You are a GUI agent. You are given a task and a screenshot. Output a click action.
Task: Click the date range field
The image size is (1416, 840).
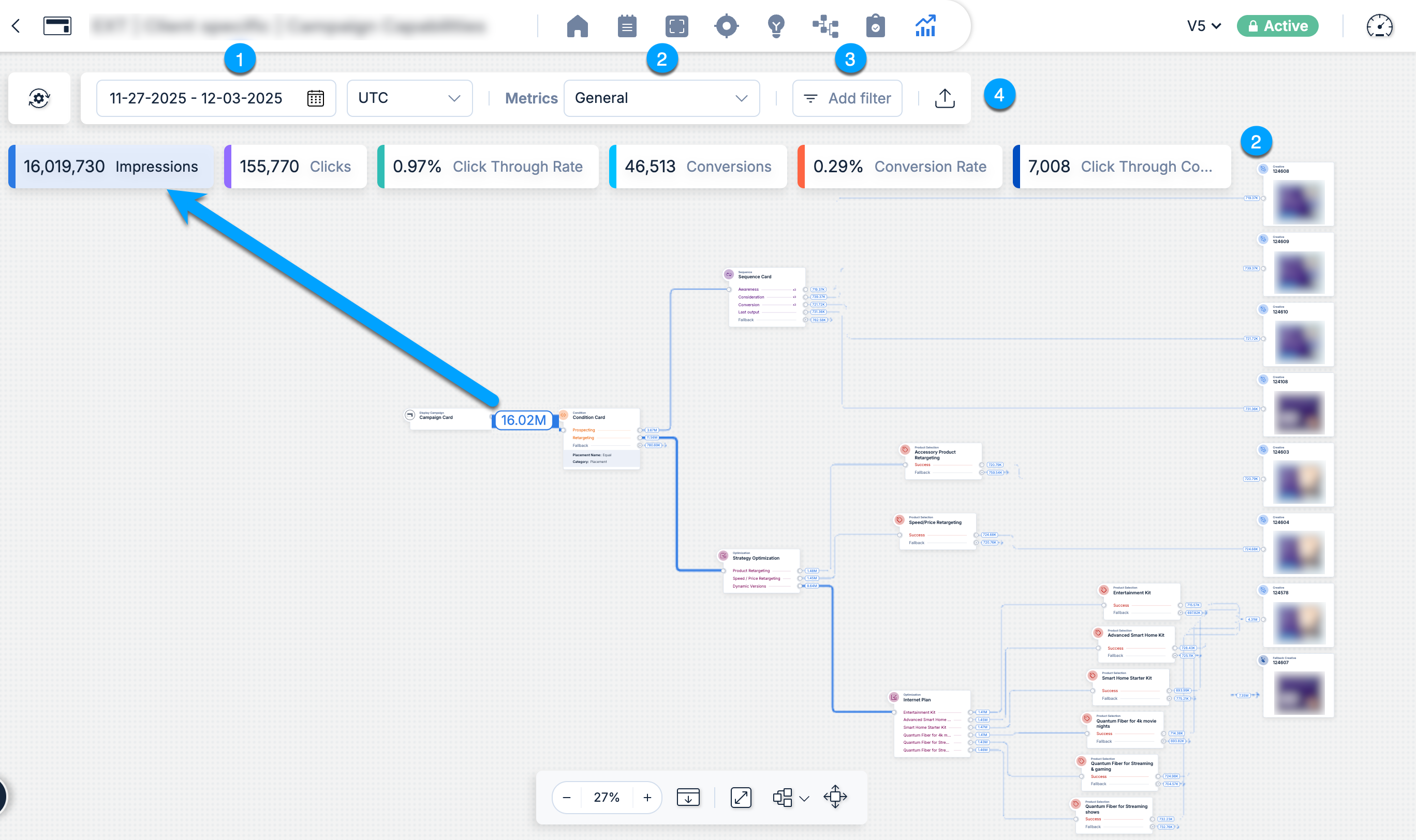(x=216, y=98)
